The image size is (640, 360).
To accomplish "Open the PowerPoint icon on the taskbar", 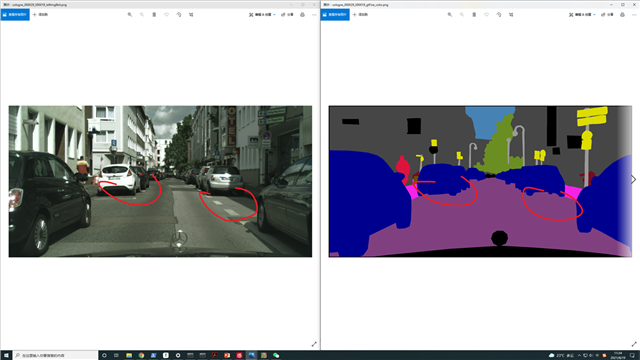I will (227, 356).
